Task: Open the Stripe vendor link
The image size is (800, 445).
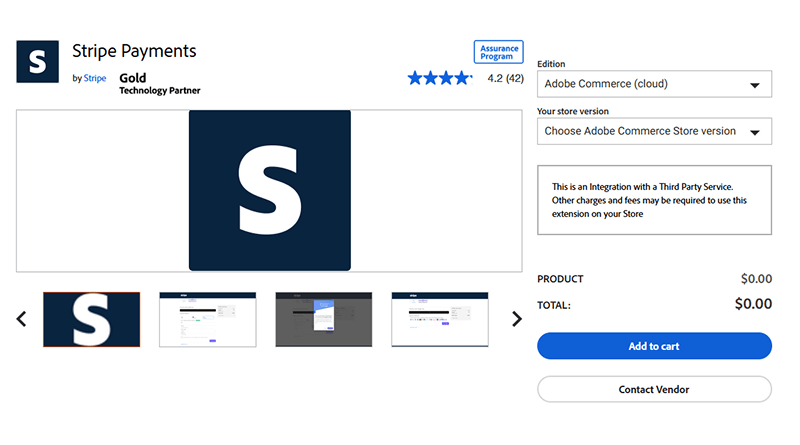Action: click(95, 78)
